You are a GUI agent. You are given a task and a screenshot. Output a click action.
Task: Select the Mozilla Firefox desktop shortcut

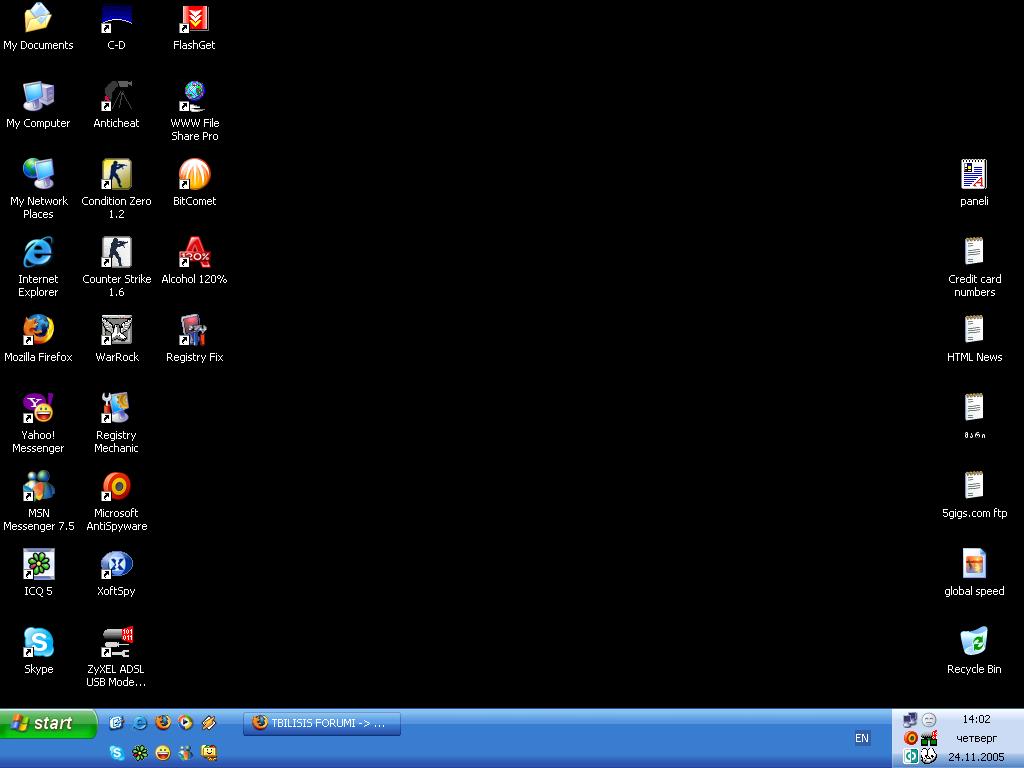point(38,338)
